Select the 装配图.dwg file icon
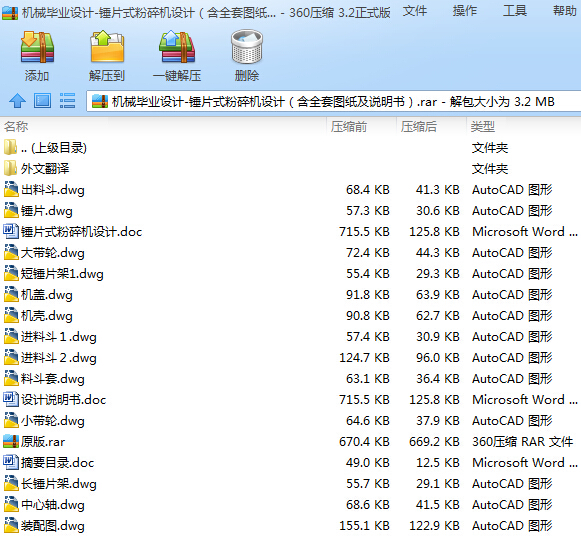This screenshot has height=547, width=581. click(11, 526)
